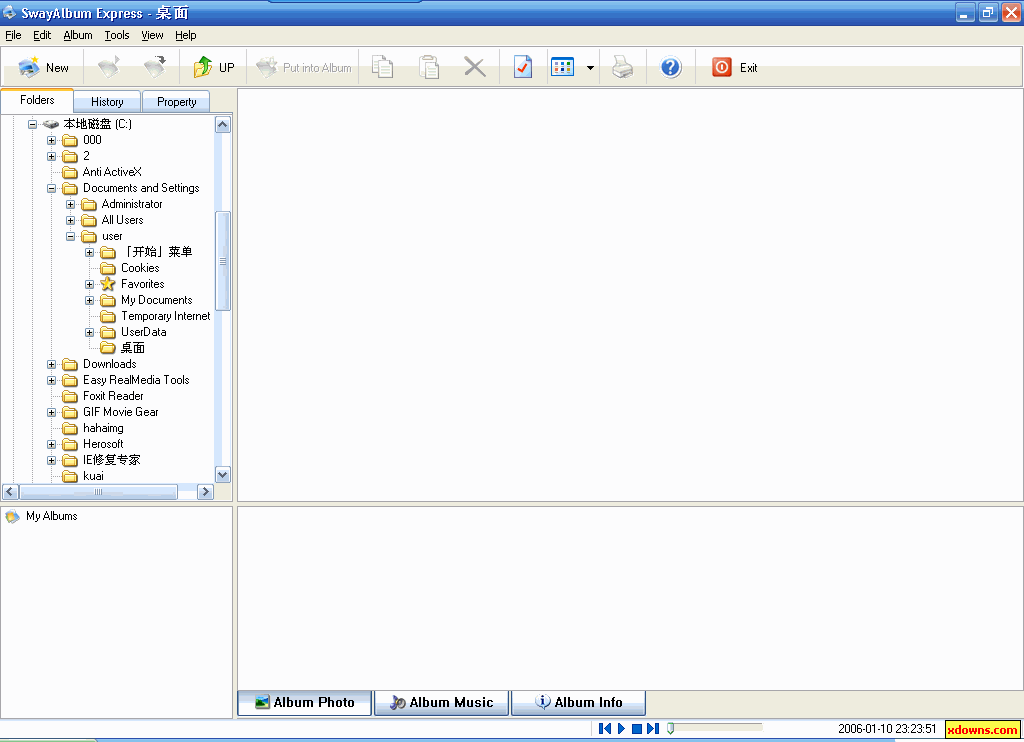The height and width of the screenshot is (742, 1024).
Task: Click the rotate left toolbar icon
Action: tap(109, 67)
